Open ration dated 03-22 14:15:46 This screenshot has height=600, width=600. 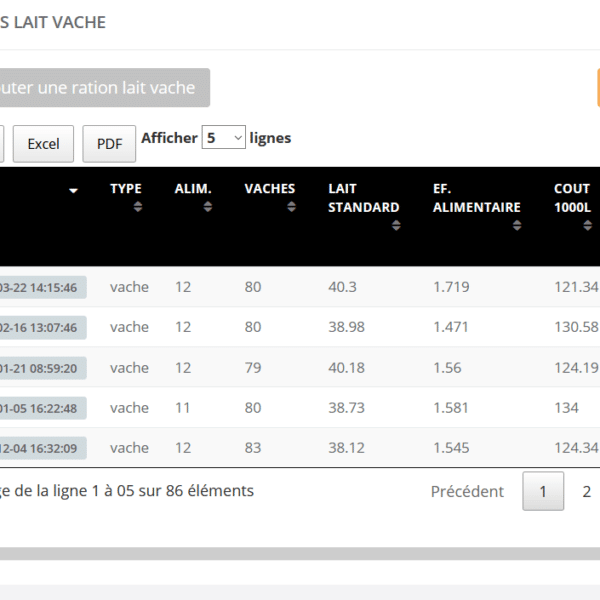coord(42,287)
